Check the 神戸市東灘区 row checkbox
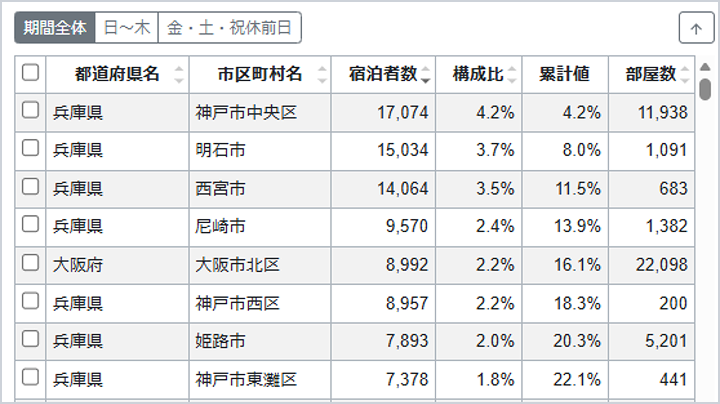The width and height of the screenshot is (720, 404). pos(30,377)
